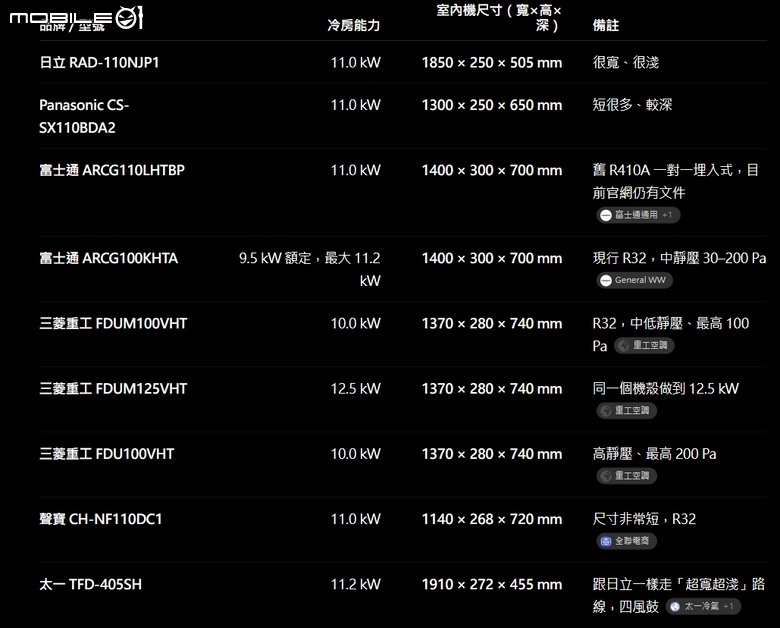This screenshot has height=628, width=780.
Task: Click the 備註 column header
Action: [x=605, y=25]
